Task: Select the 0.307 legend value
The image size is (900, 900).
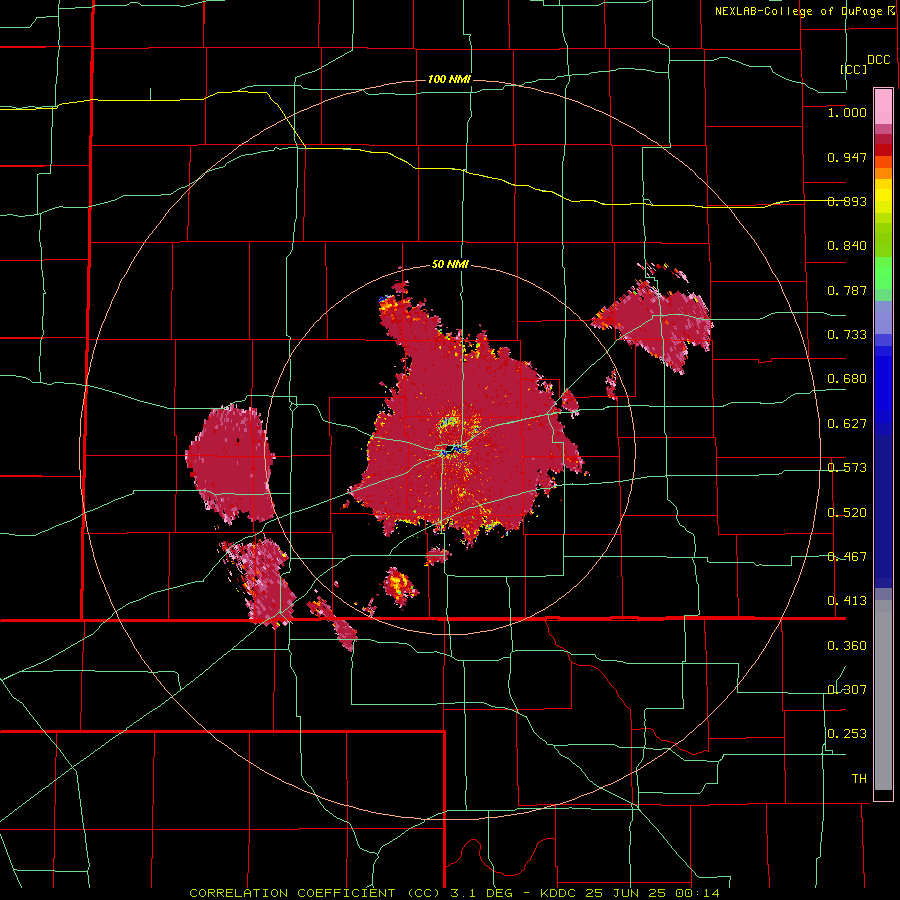Action: click(x=847, y=689)
